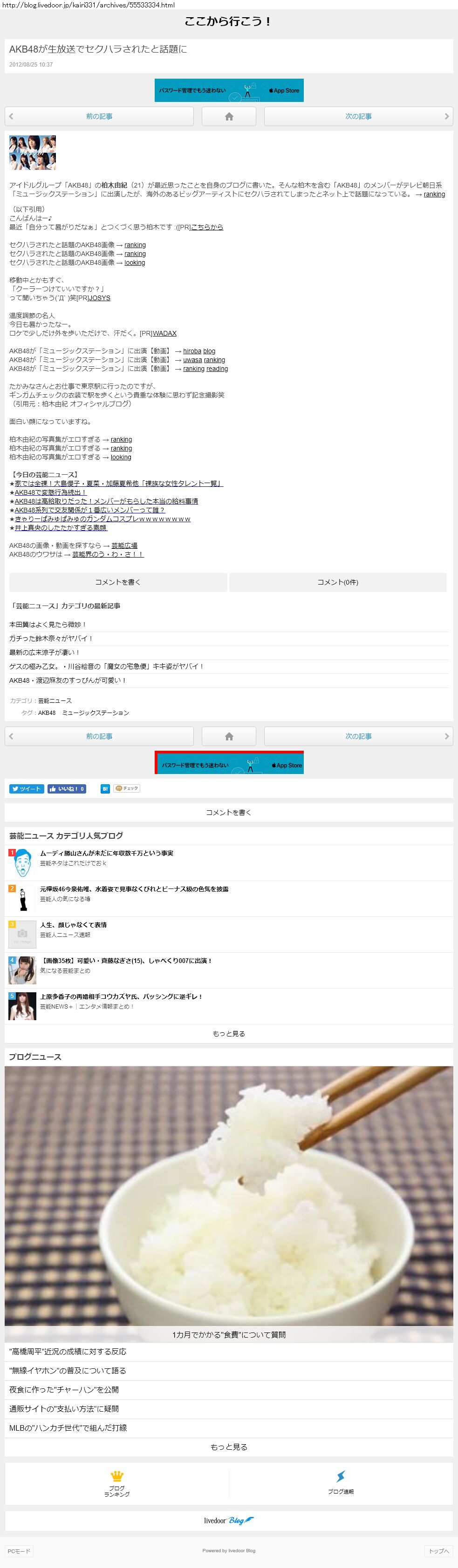
Task: Open the ミュージックステーション tag link
Action: 95,712
